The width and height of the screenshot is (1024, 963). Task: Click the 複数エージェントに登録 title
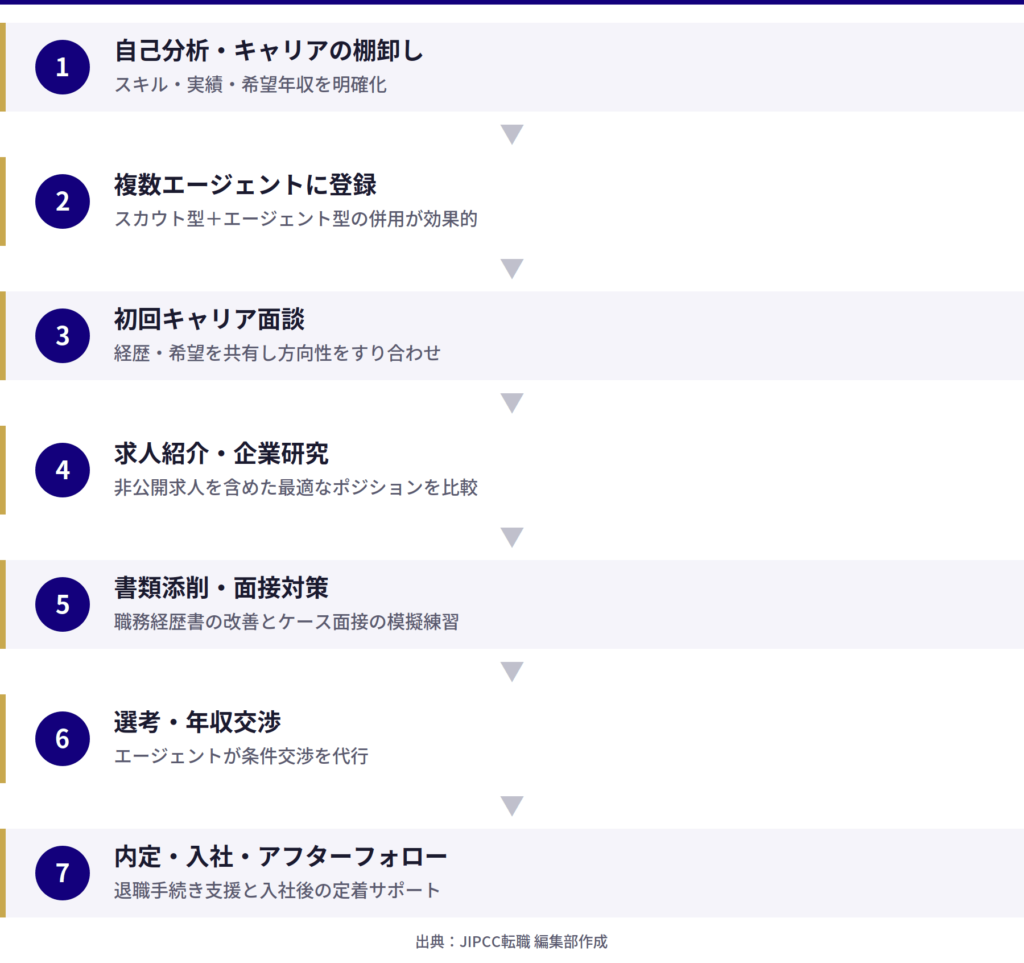coord(245,185)
